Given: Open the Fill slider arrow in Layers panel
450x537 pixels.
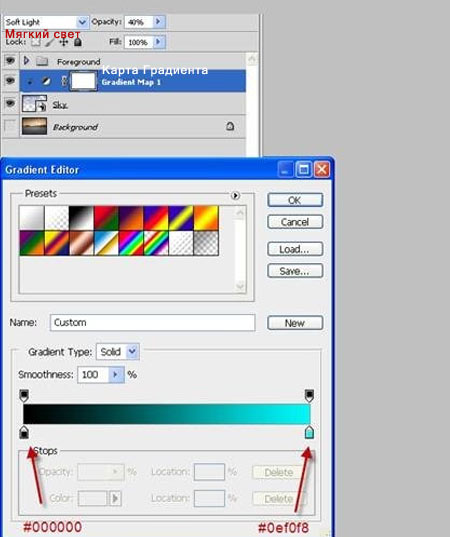Looking at the screenshot, I should click(x=158, y=42).
